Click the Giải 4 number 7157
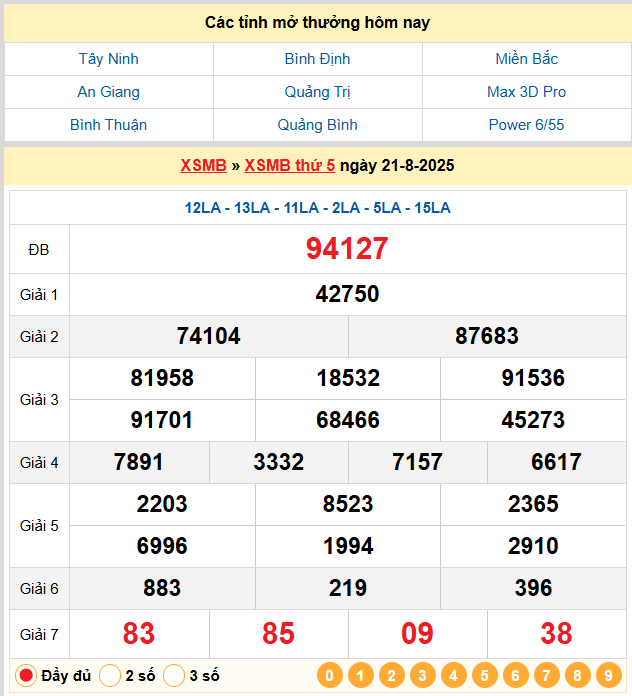Viewport: 632px width, 696px height. coord(417,462)
